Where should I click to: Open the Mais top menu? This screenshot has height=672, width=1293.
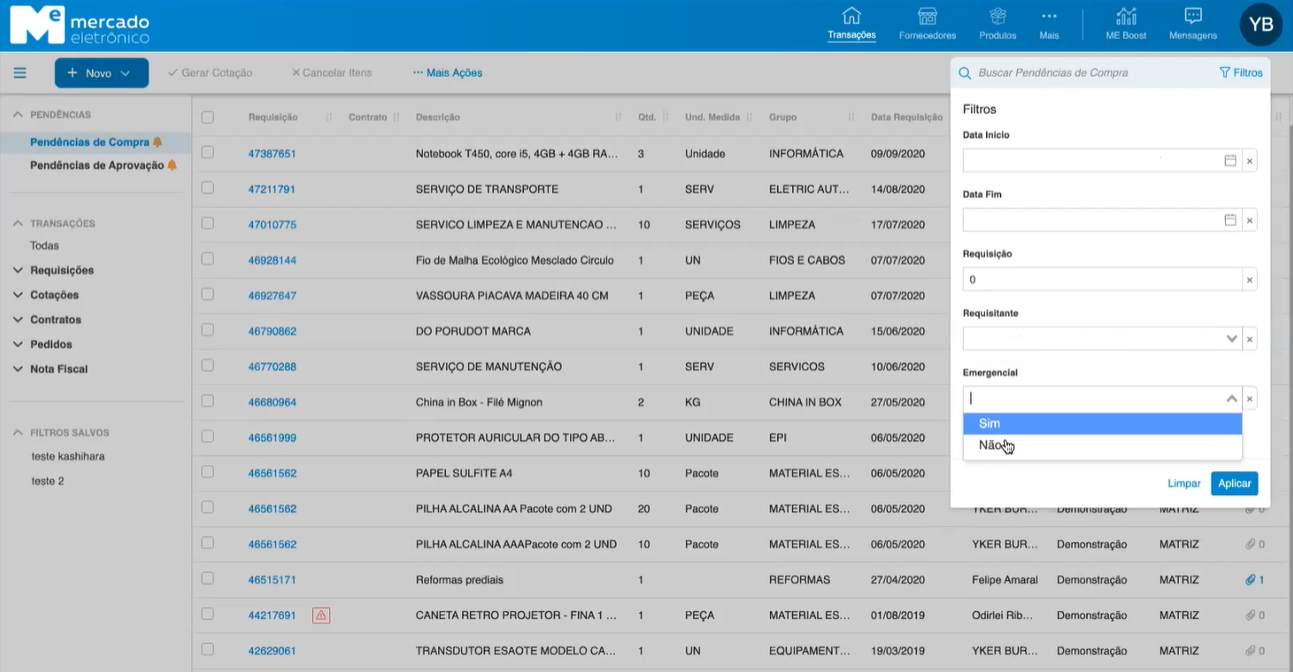coord(1049,25)
